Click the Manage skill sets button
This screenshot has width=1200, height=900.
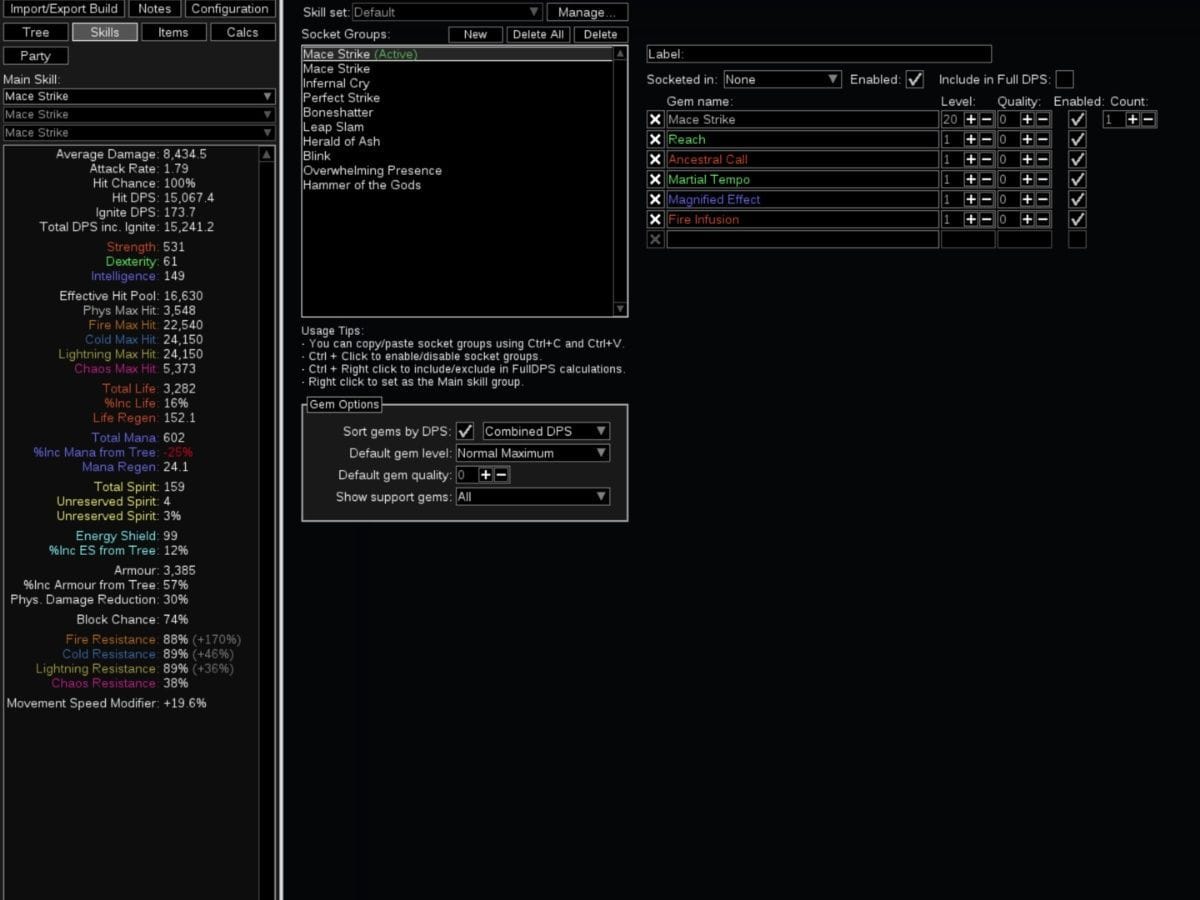tap(587, 11)
